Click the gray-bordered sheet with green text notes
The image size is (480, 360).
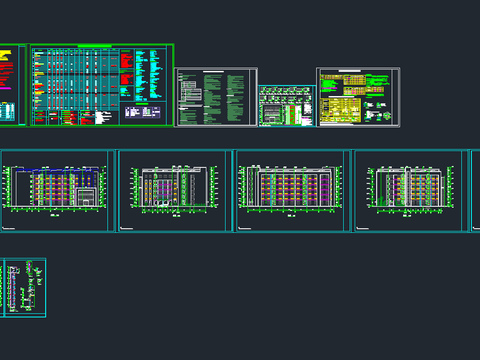[216, 97]
